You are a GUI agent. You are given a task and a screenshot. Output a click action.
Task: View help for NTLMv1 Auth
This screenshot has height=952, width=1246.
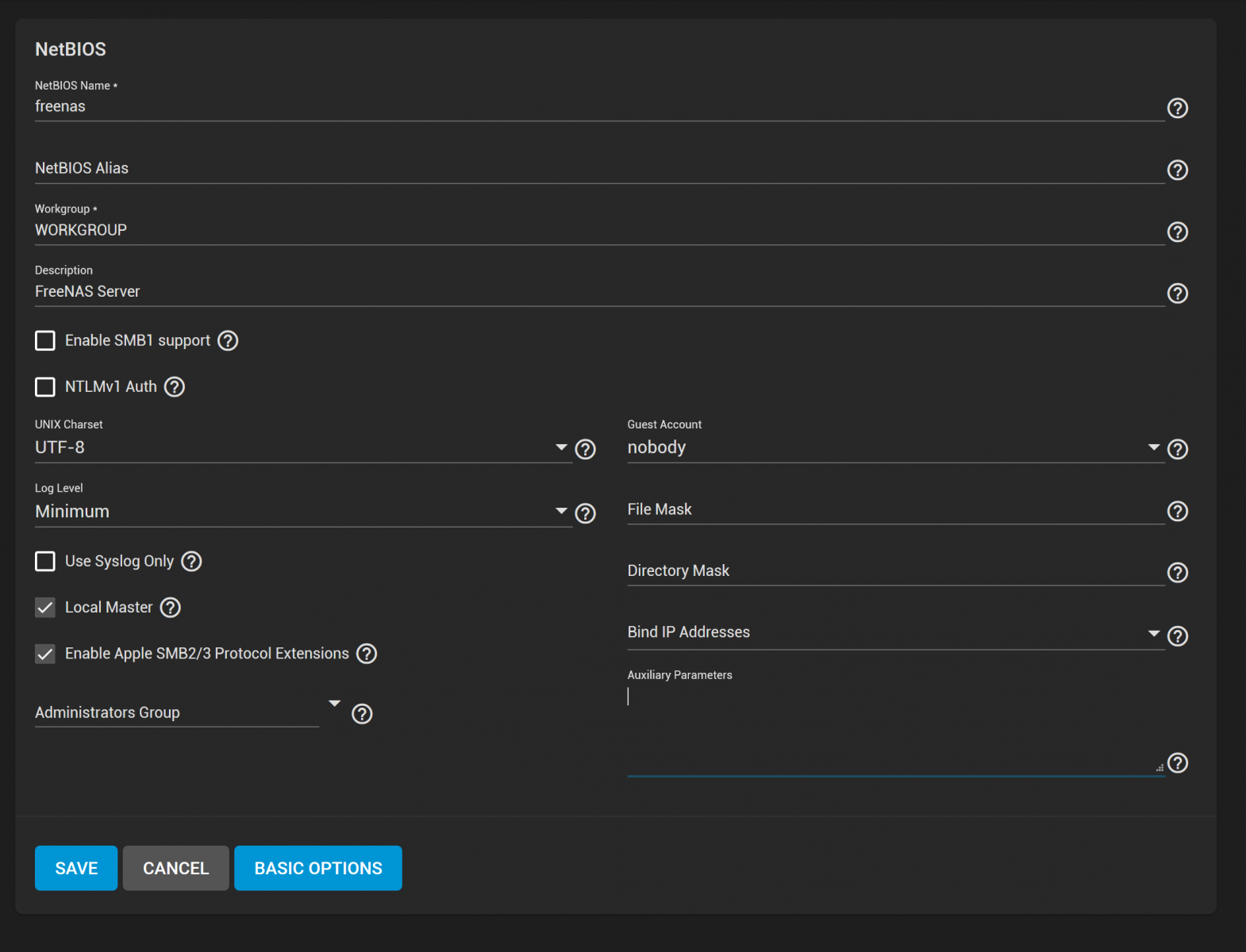175,386
